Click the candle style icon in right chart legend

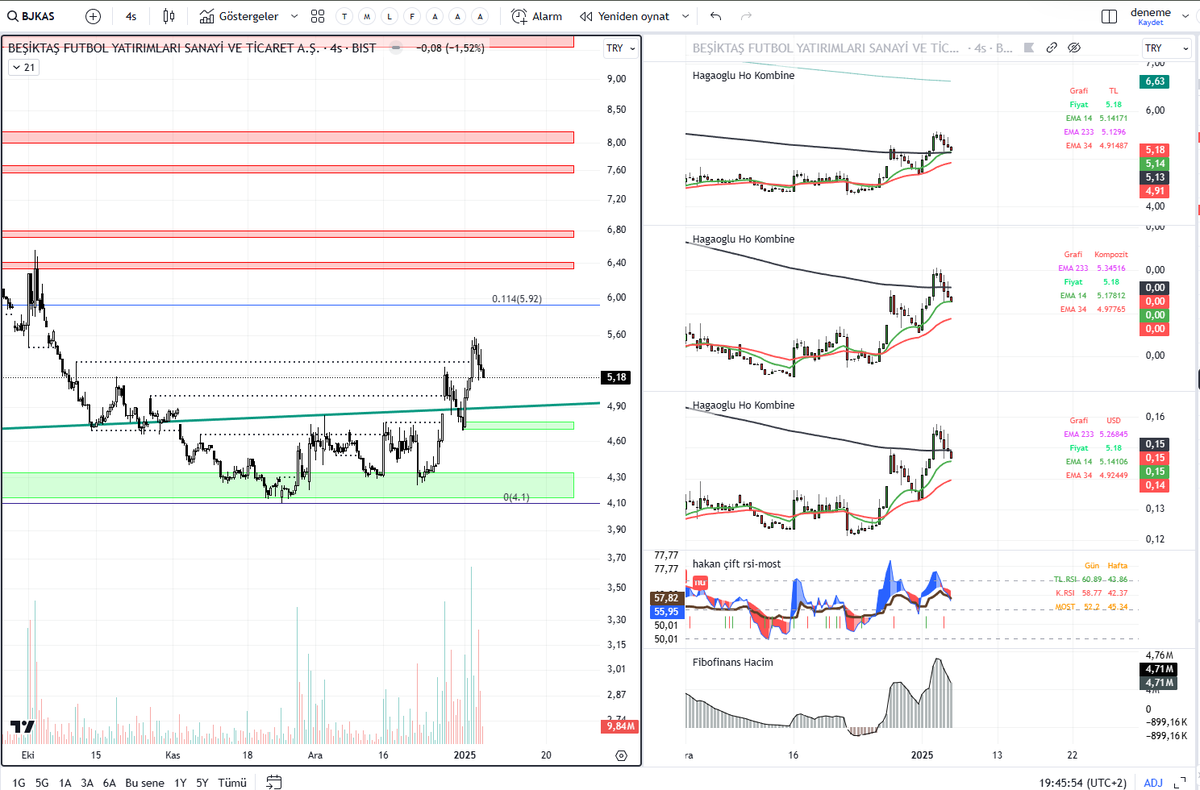(1030, 47)
